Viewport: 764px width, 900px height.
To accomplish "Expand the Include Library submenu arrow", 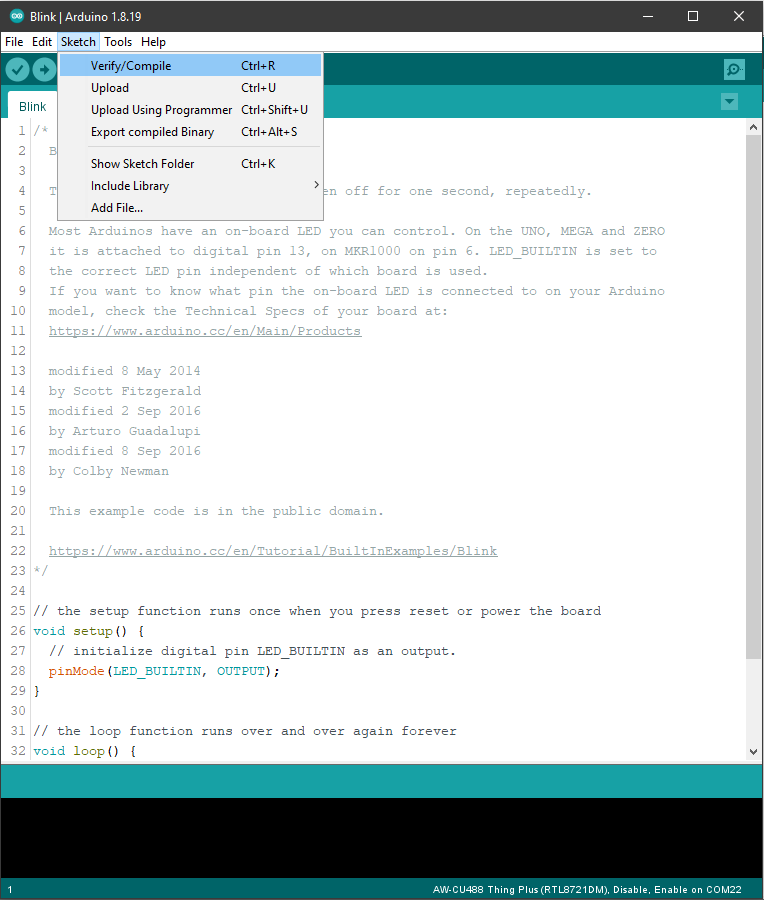I will tap(316, 185).
